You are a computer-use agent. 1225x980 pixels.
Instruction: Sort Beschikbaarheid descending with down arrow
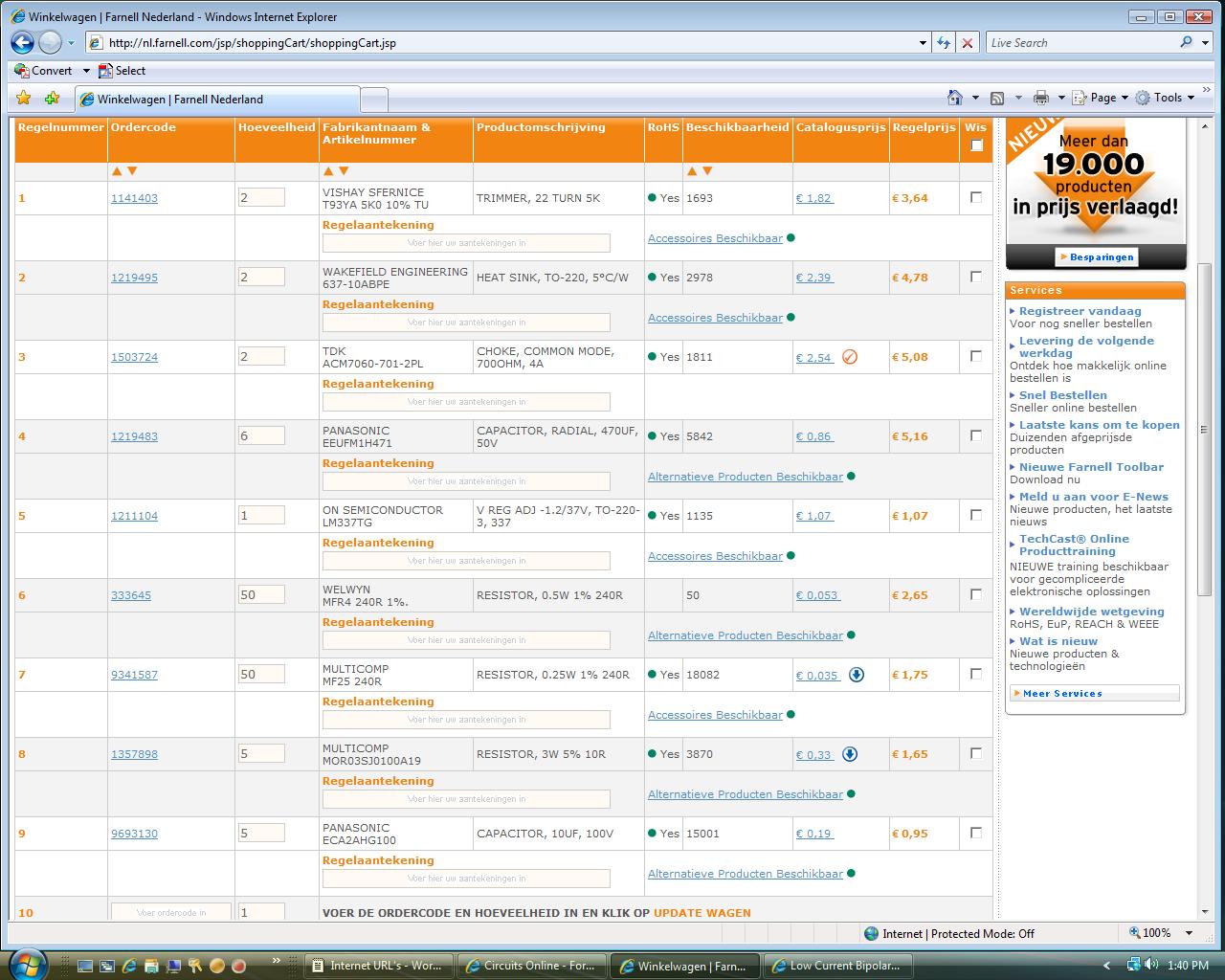tap(707, 171)
